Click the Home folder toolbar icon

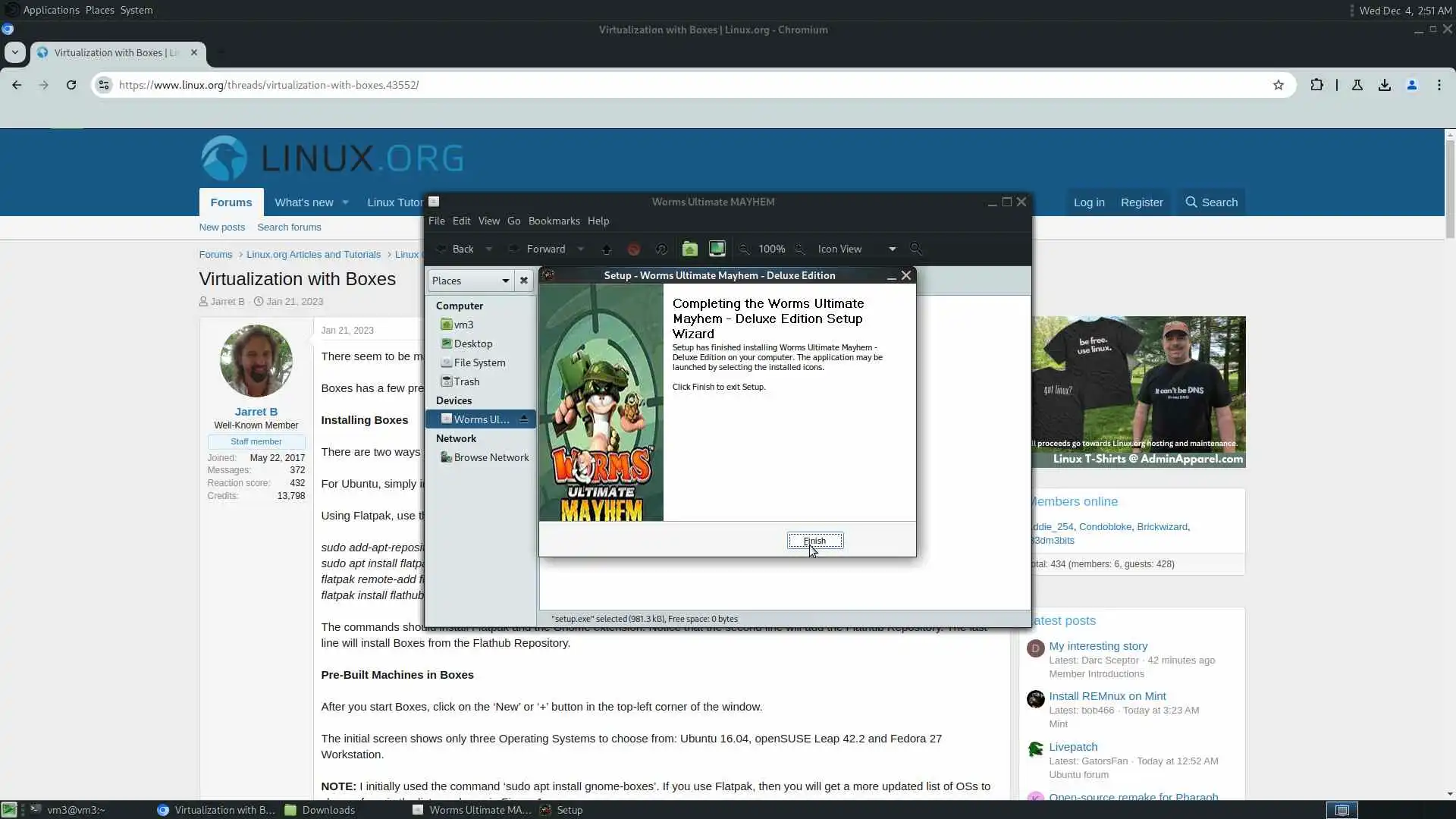689,249
